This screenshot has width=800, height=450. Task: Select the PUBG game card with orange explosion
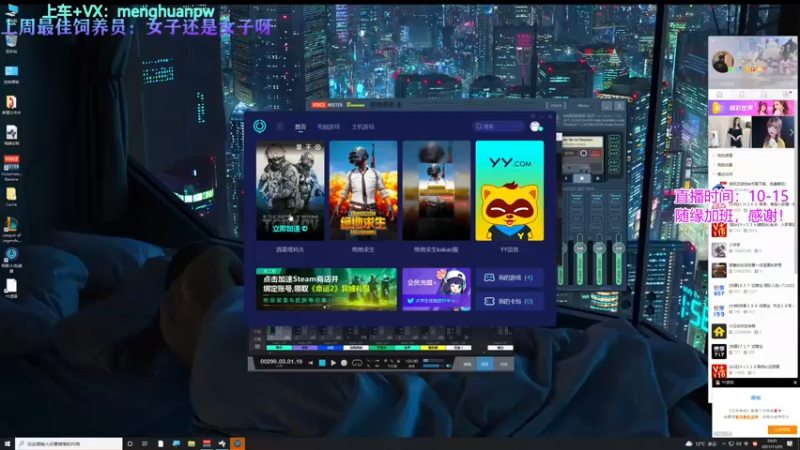pyautogui.click(x=363, y=191)
